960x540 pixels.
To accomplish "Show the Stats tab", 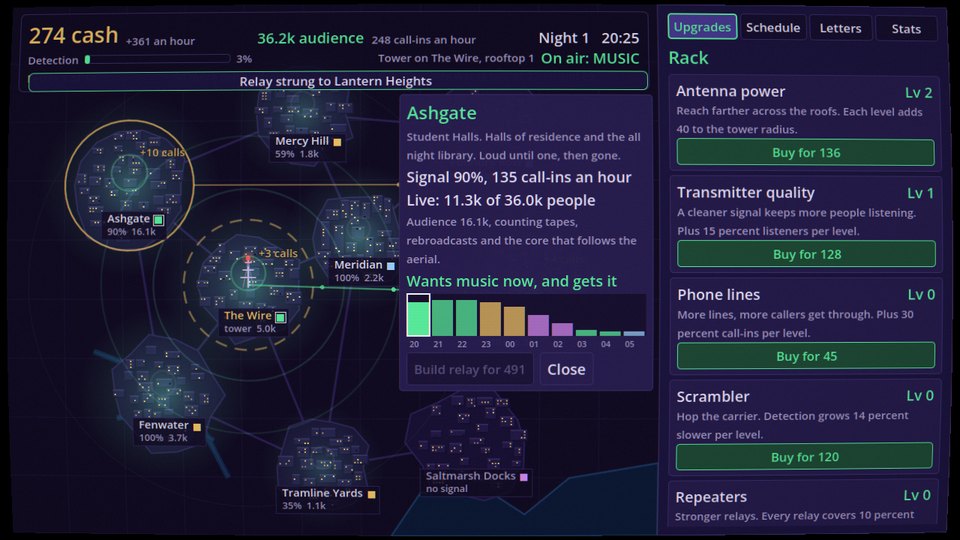I will coord(906,29).
